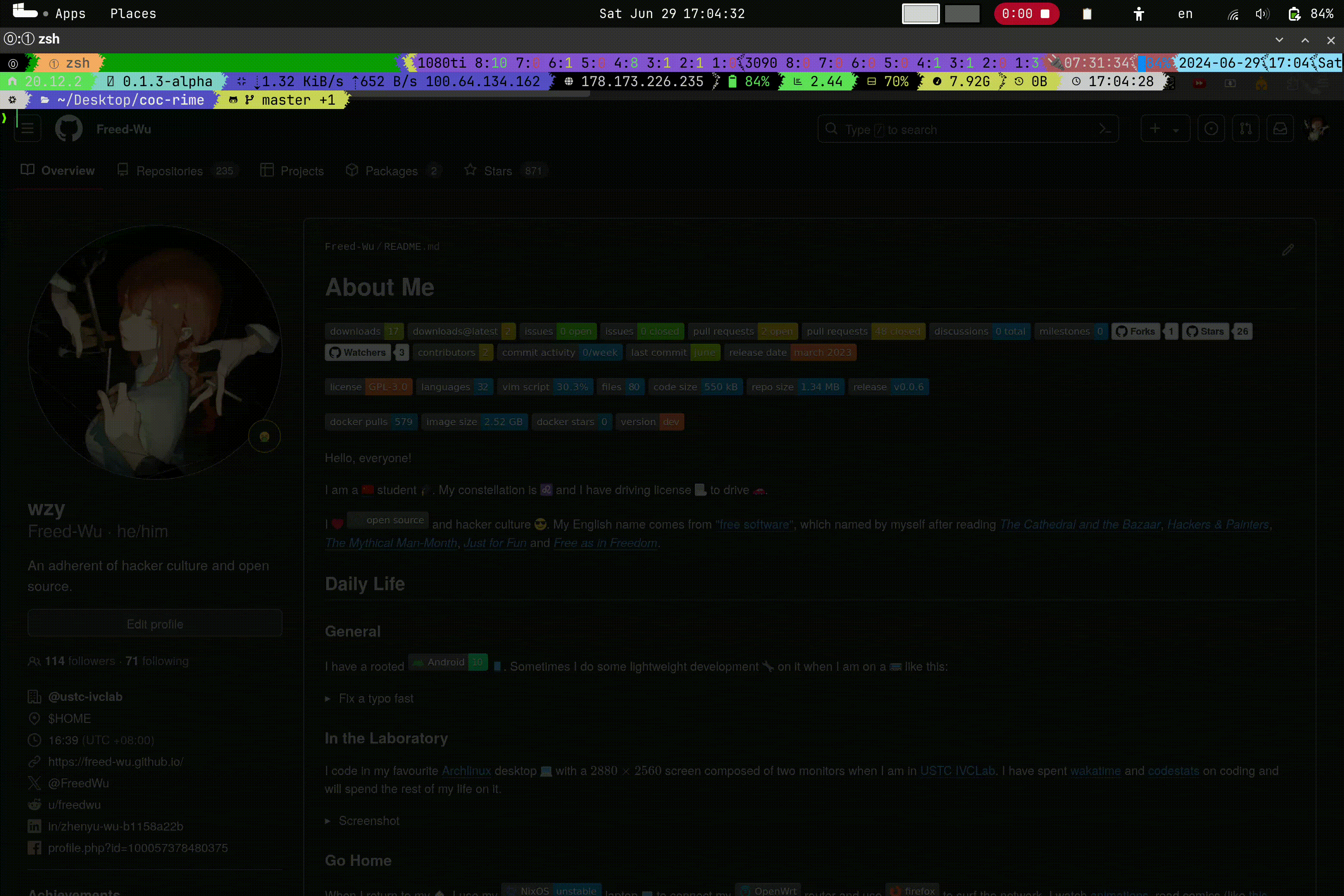Open the pull requests icon in header

coord(1246,129)
